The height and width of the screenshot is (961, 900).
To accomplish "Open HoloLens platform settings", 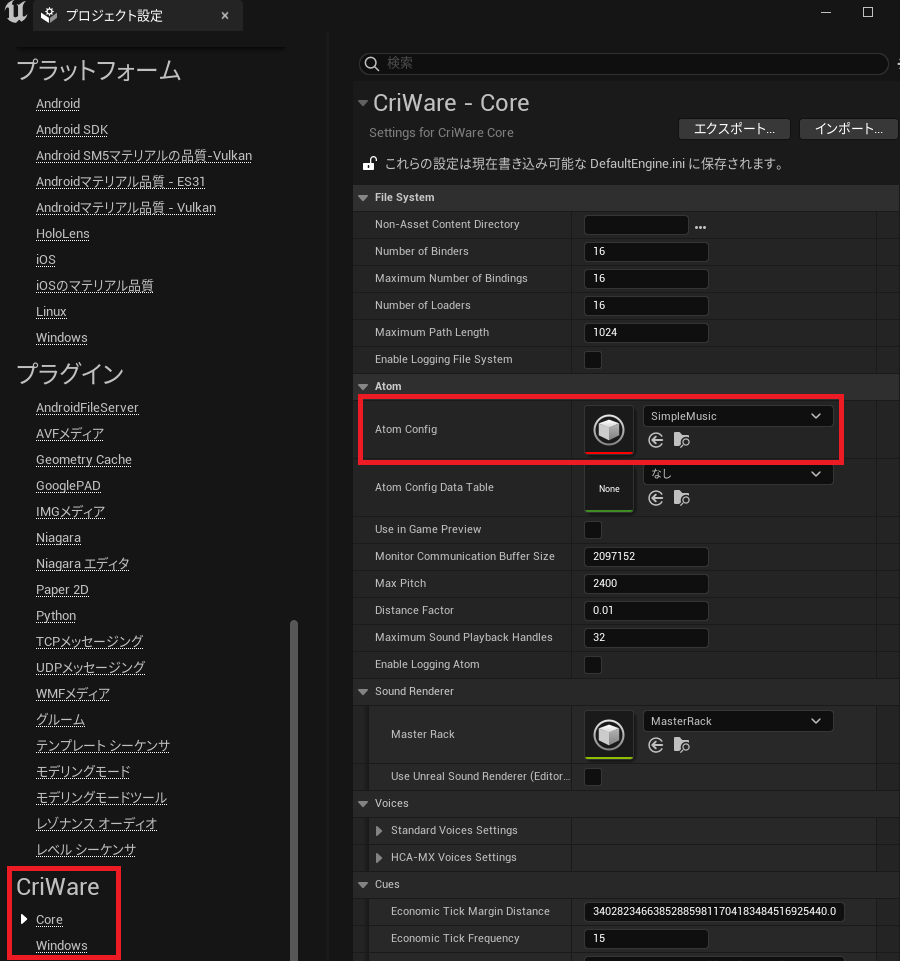I will pos(63,234).
